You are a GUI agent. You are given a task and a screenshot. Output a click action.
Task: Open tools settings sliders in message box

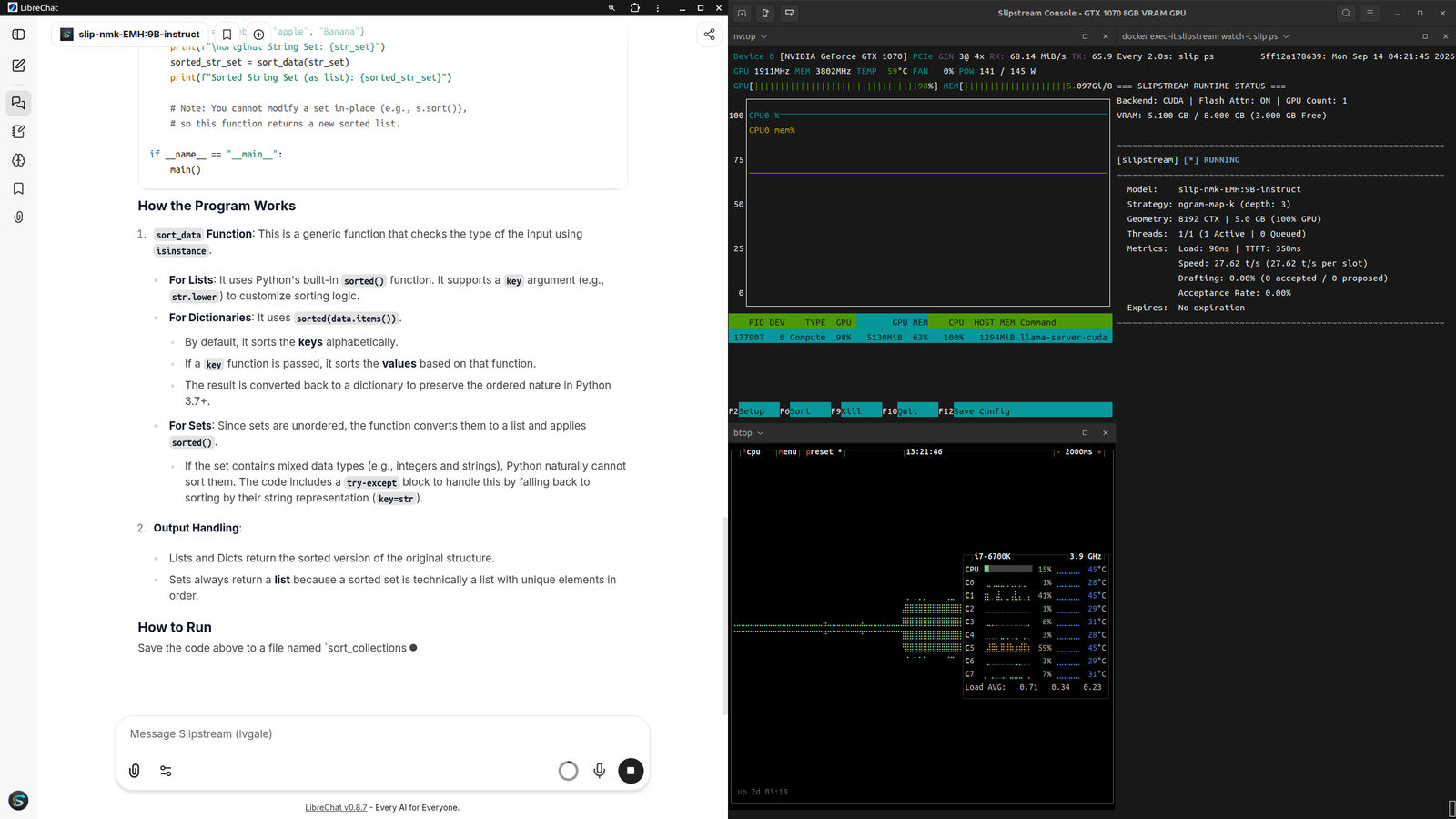(166, 771)
